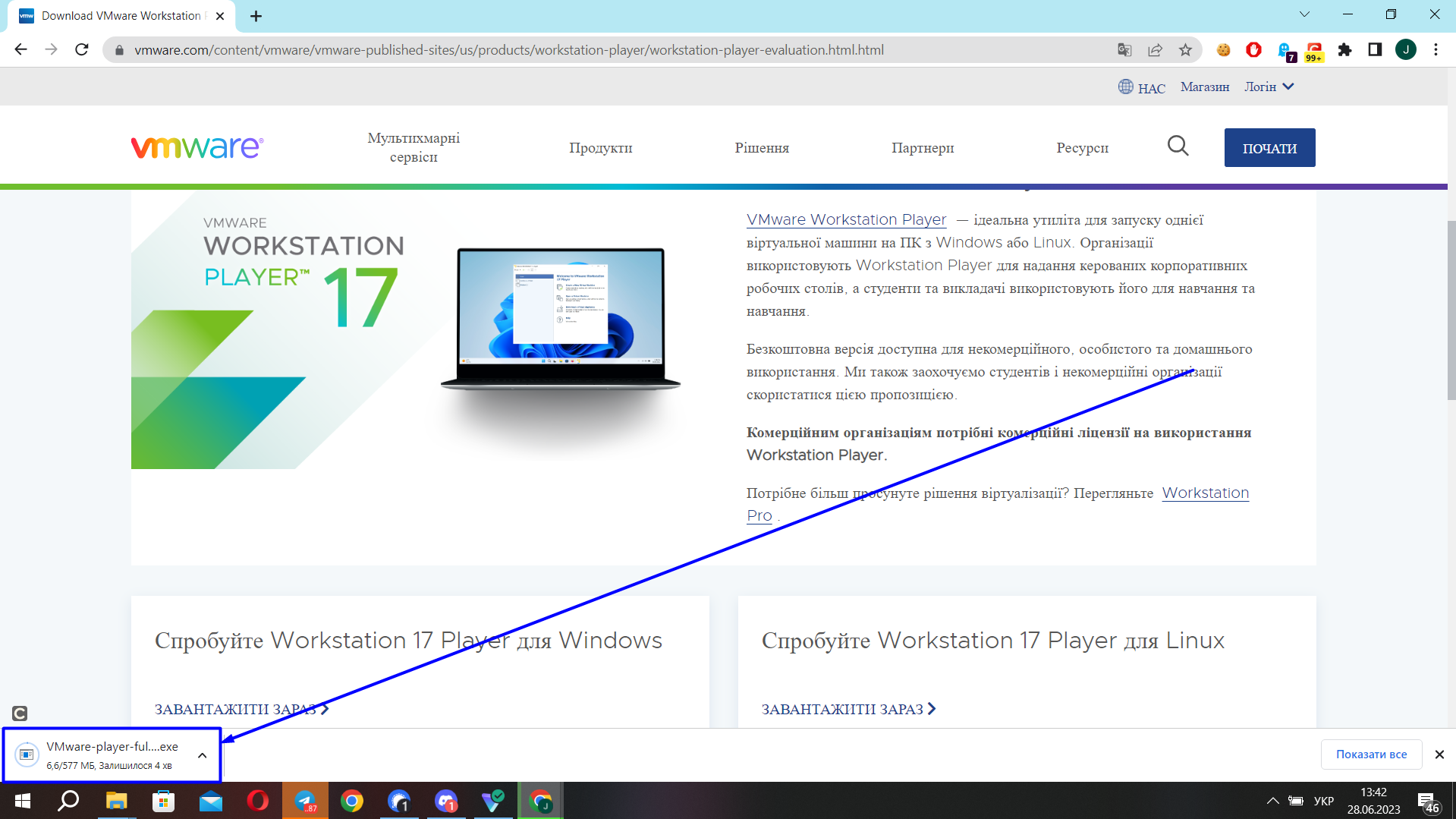Open the blue extension with badge 7

tap(1285, 51)
